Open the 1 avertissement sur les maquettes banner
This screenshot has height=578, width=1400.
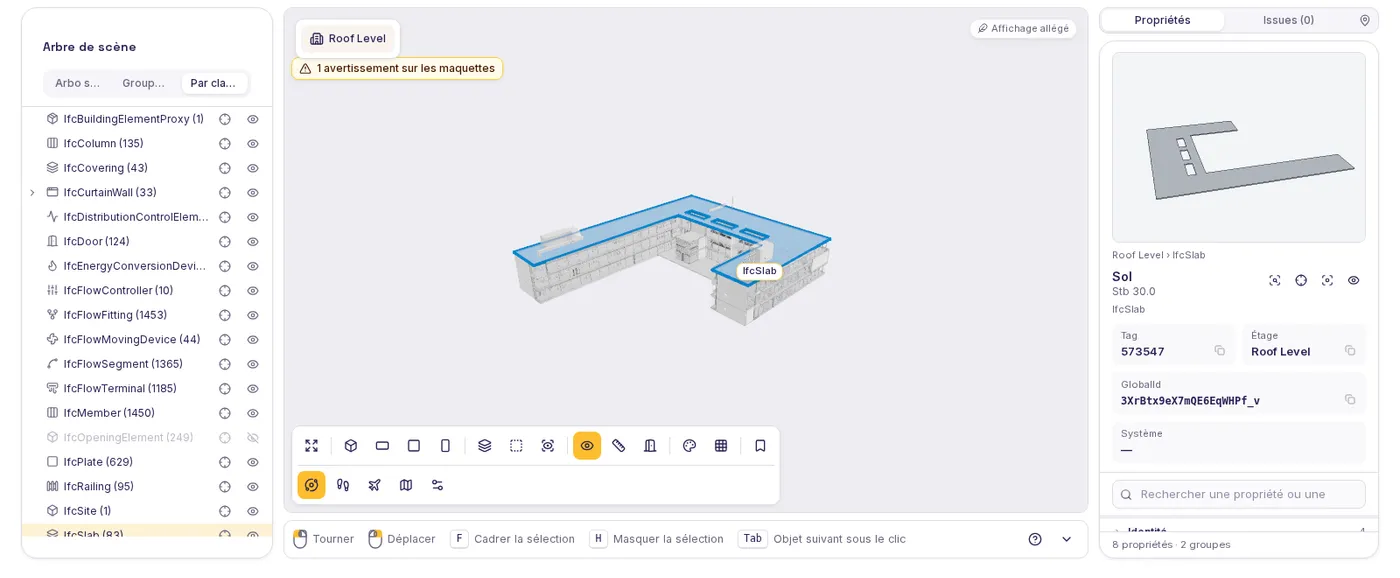tap(397, 68)
